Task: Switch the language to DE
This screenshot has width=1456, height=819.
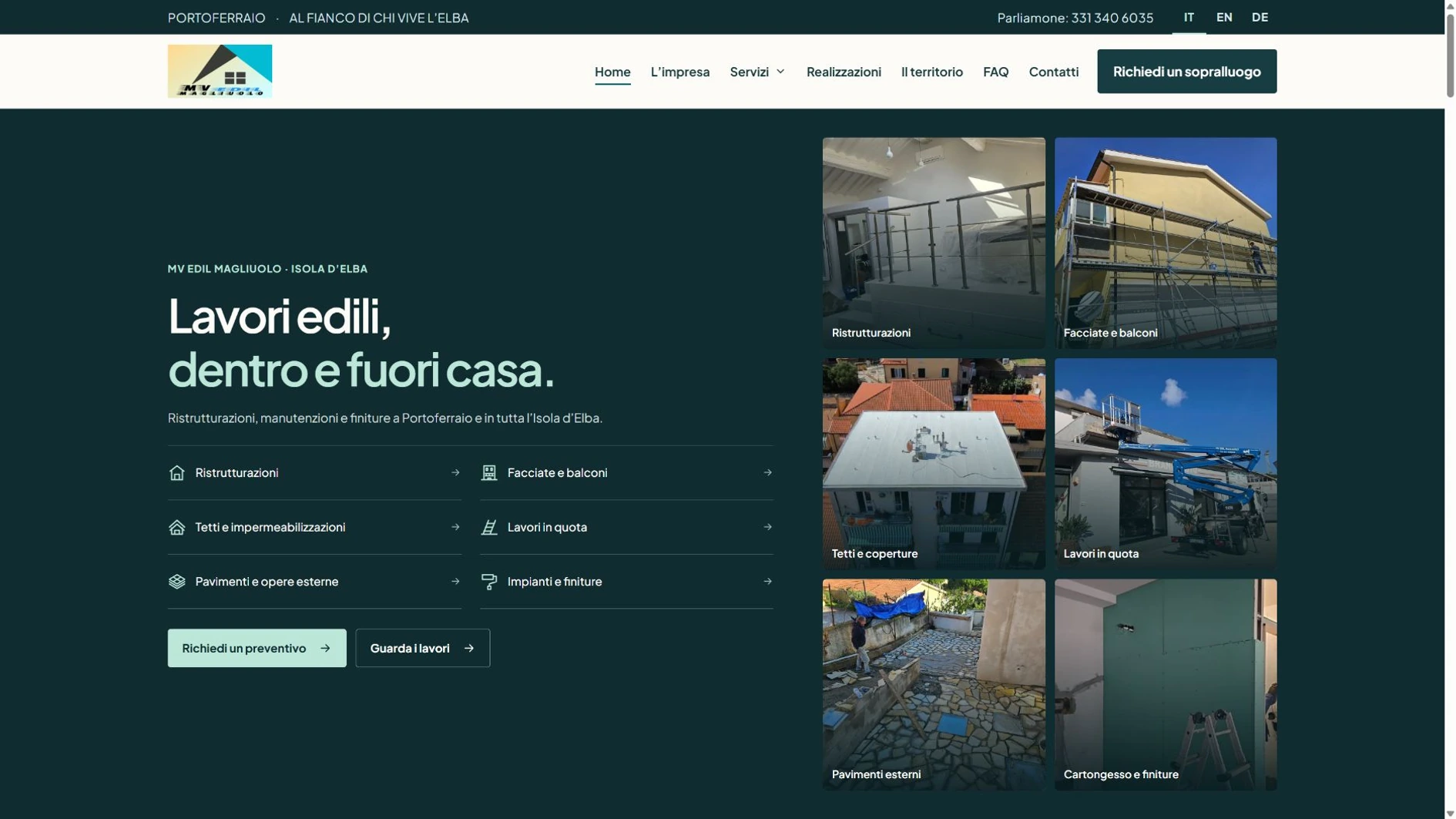Action: point(1260,17)
